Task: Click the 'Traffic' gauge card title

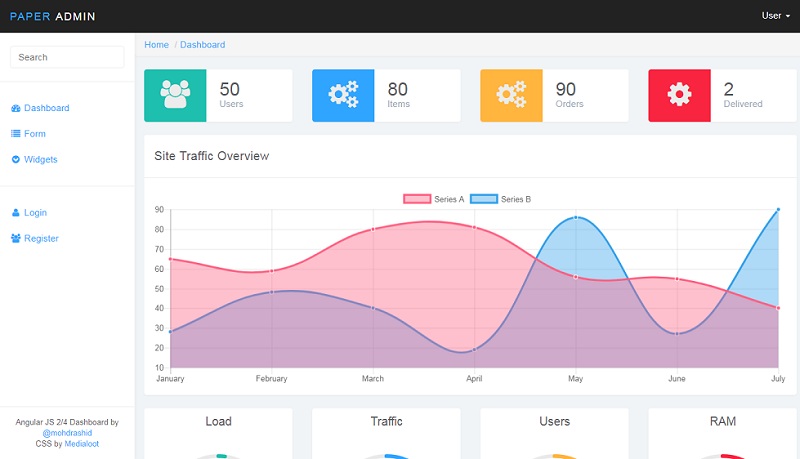Action: click(386, 421)
